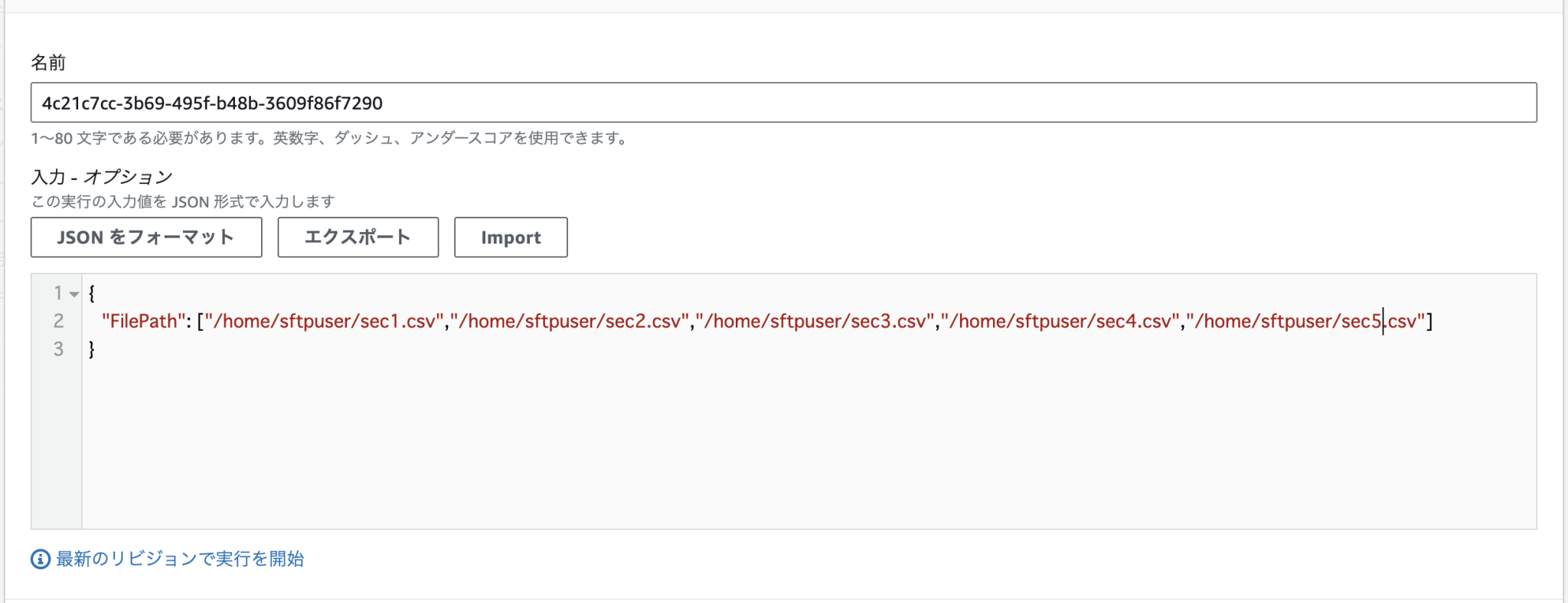This screenshot has width=1568, height=603.
Task: Focus the 名前 execution name field
Action: [783, 103]
